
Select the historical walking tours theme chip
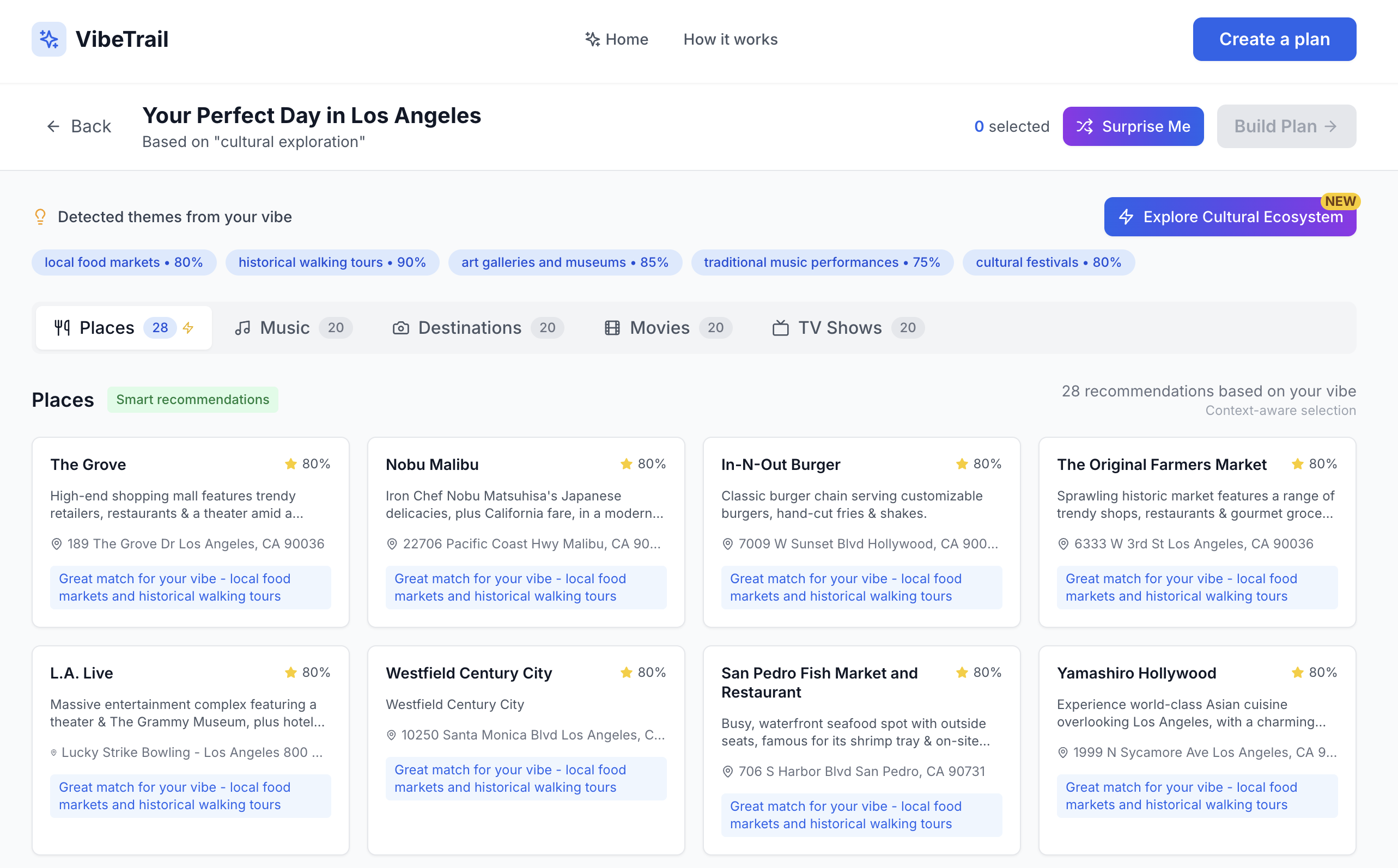(332, 262)
